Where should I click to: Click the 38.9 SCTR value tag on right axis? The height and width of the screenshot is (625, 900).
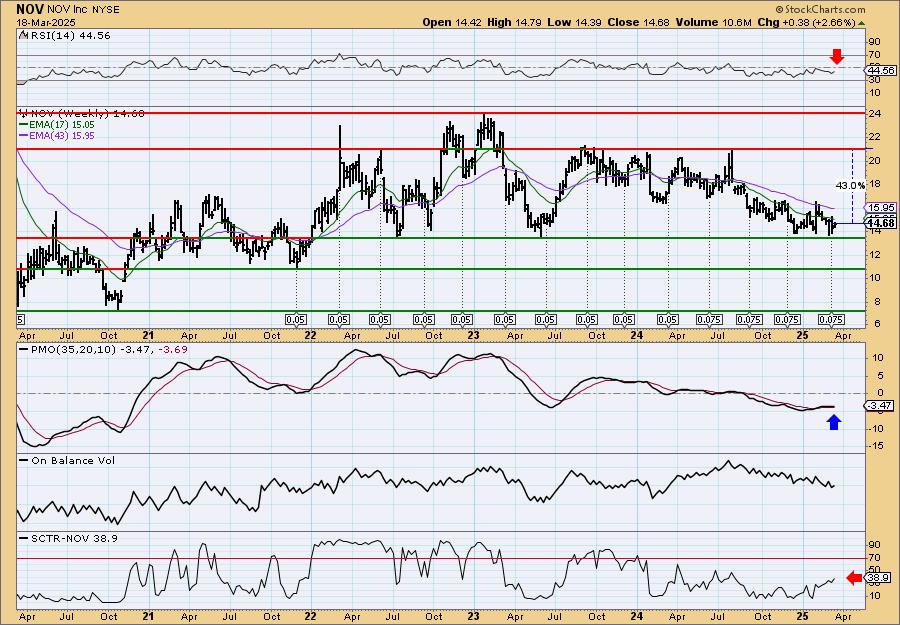click(876, 578)
